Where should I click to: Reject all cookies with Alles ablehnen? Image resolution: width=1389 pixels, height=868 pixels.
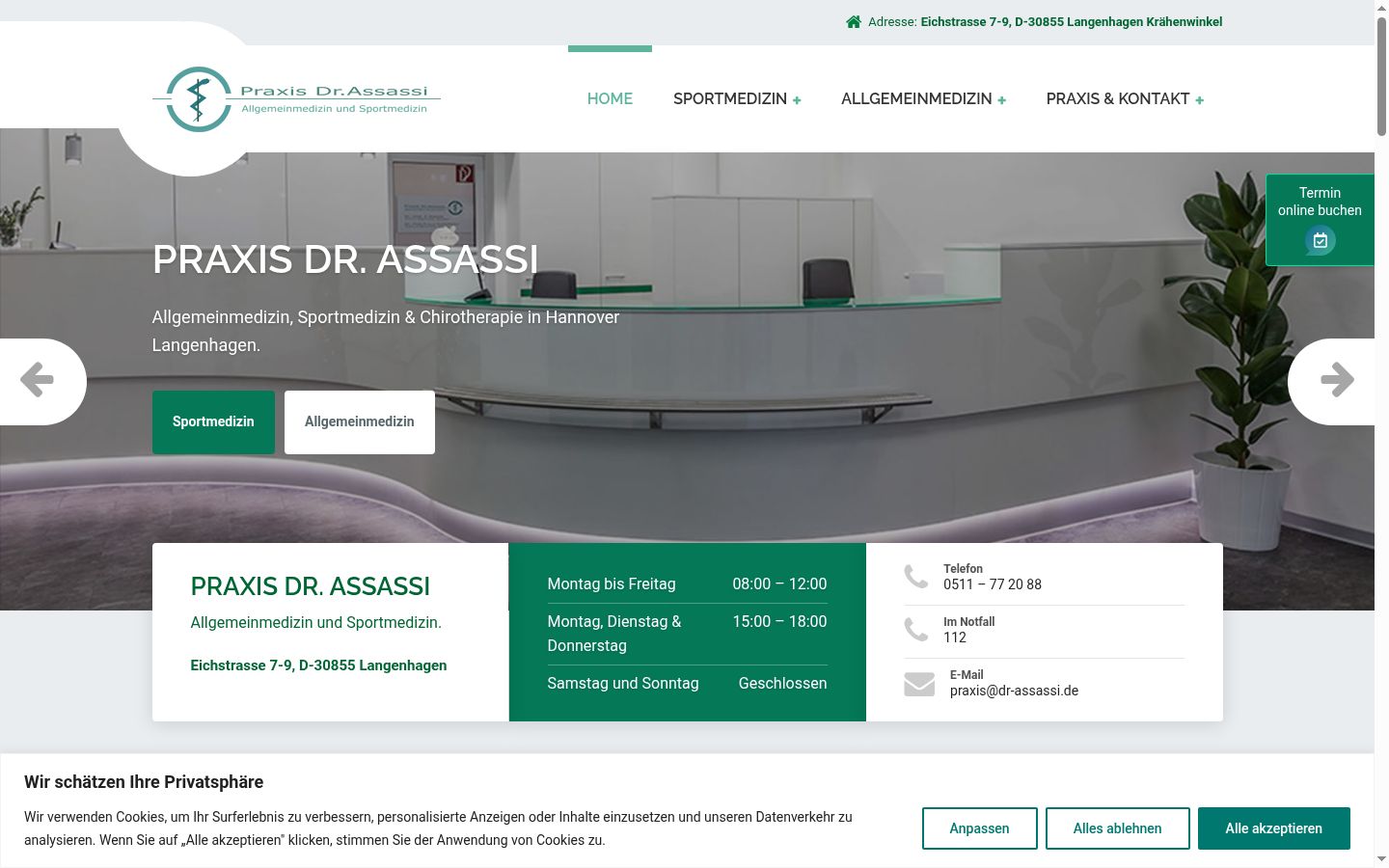coord(1117,828)
